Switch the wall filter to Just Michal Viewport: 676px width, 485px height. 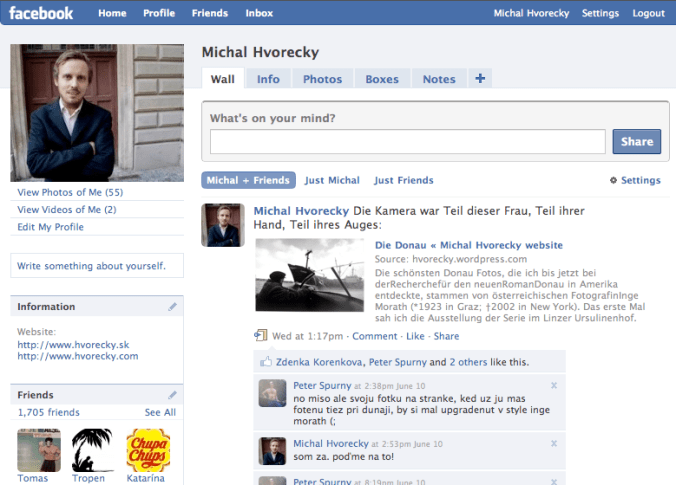pyautogui.click(x=332, y=181)
